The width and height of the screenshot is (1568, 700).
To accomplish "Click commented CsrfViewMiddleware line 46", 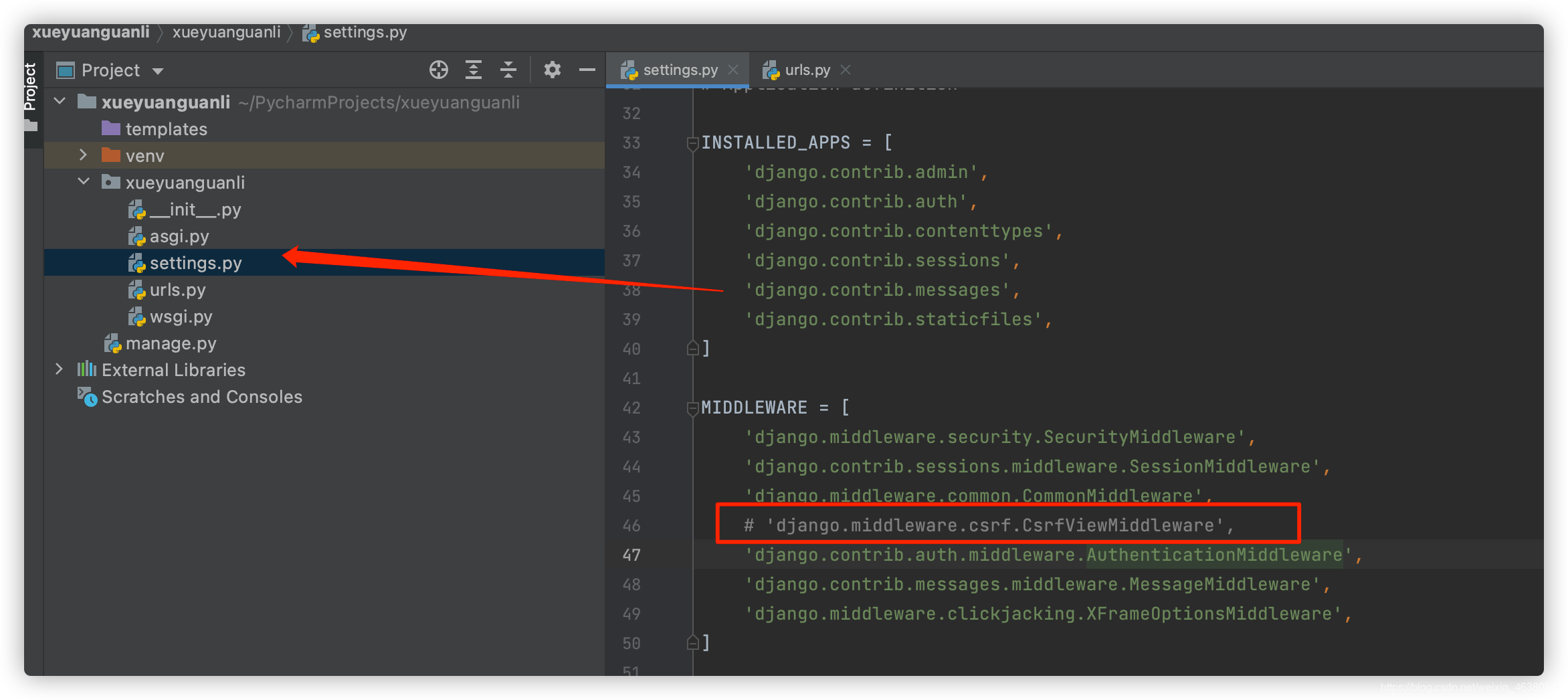I will pos(989,525).
